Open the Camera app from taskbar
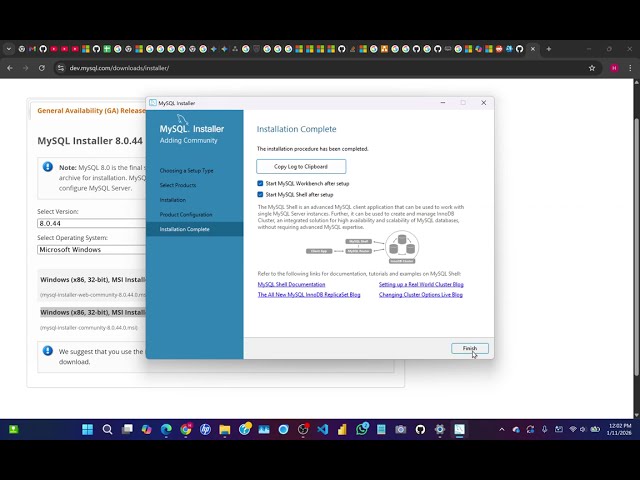 (401, 429)
